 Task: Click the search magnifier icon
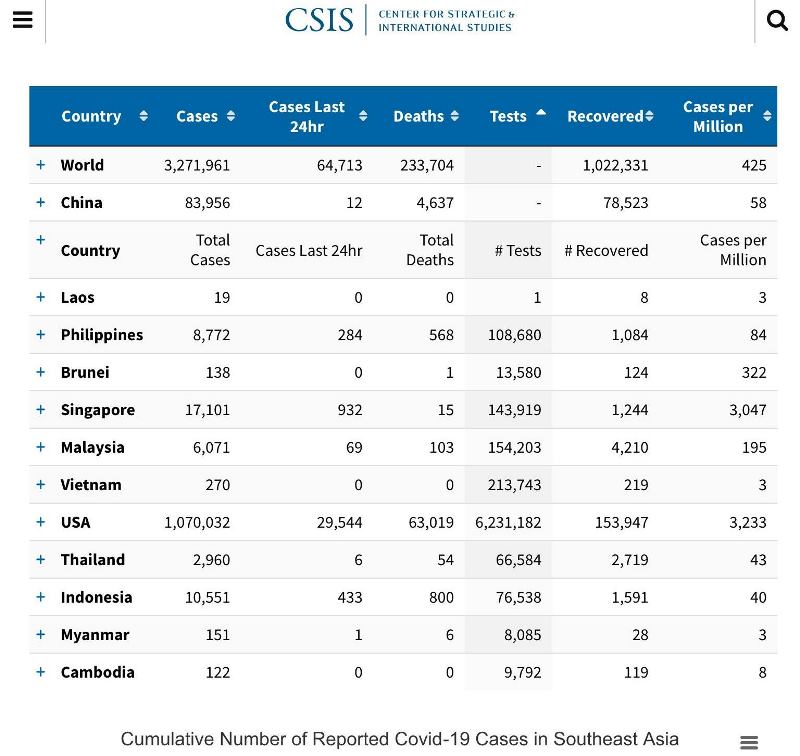click(x=777, y=21)
